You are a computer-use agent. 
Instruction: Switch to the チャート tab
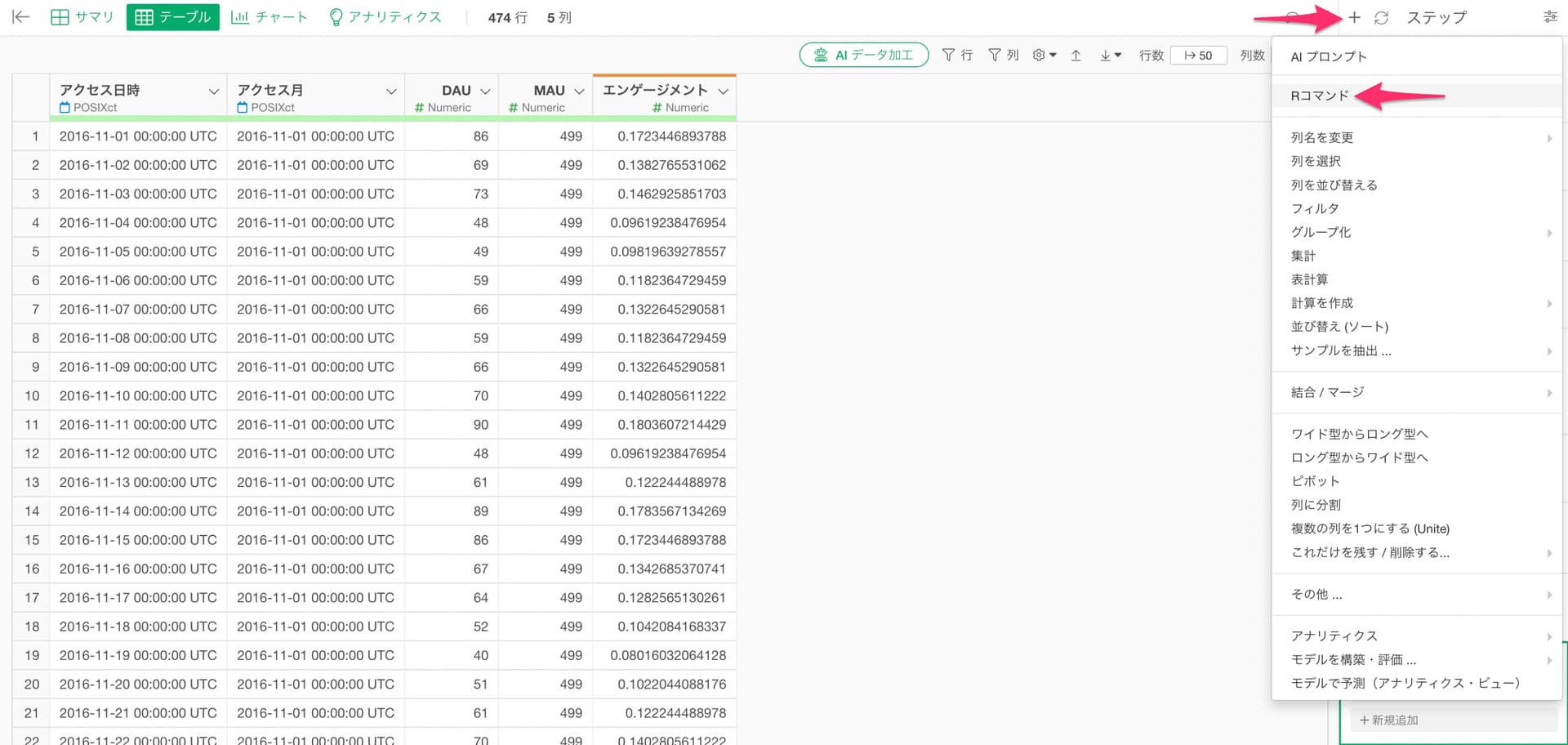(269, 17)
